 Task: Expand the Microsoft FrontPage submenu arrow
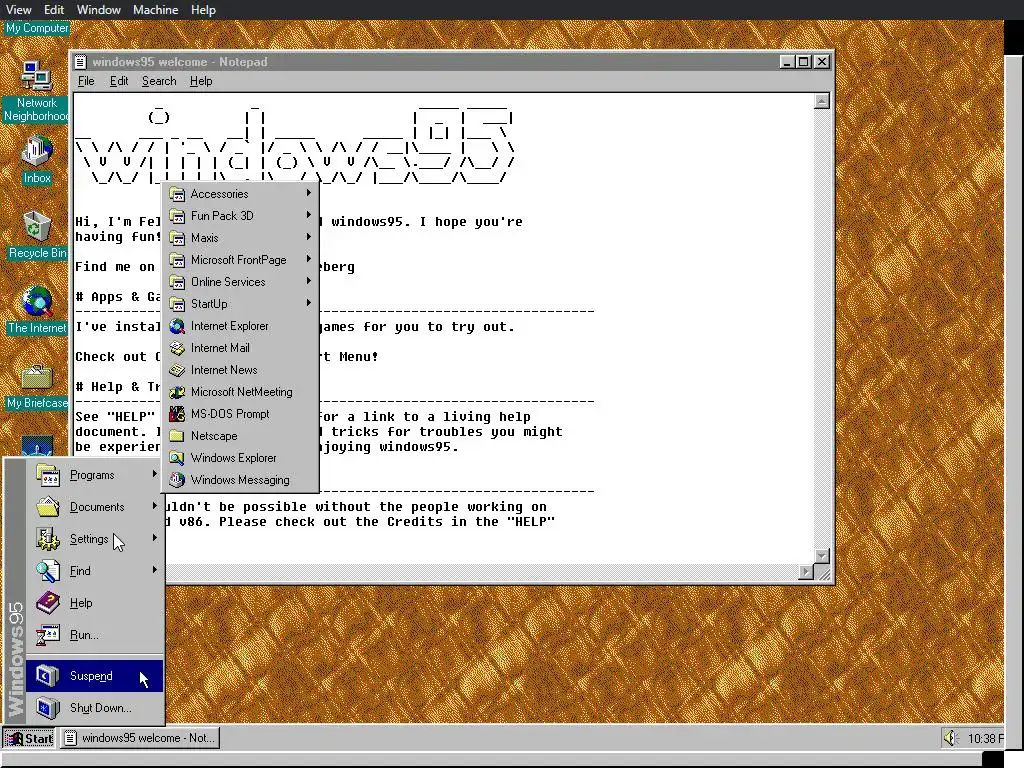pyautogui.click(x=308, y=259)
